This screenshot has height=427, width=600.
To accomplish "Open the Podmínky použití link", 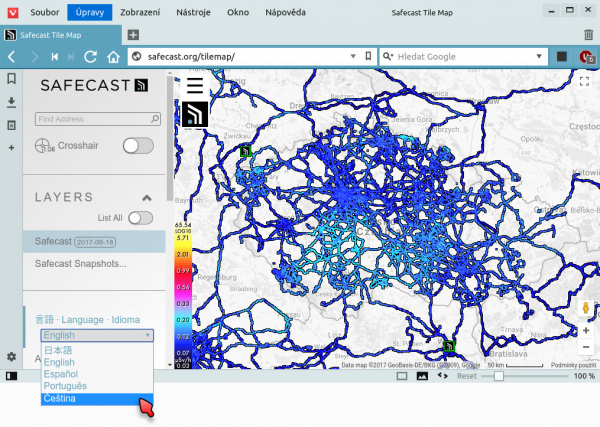I will [572, 365].
